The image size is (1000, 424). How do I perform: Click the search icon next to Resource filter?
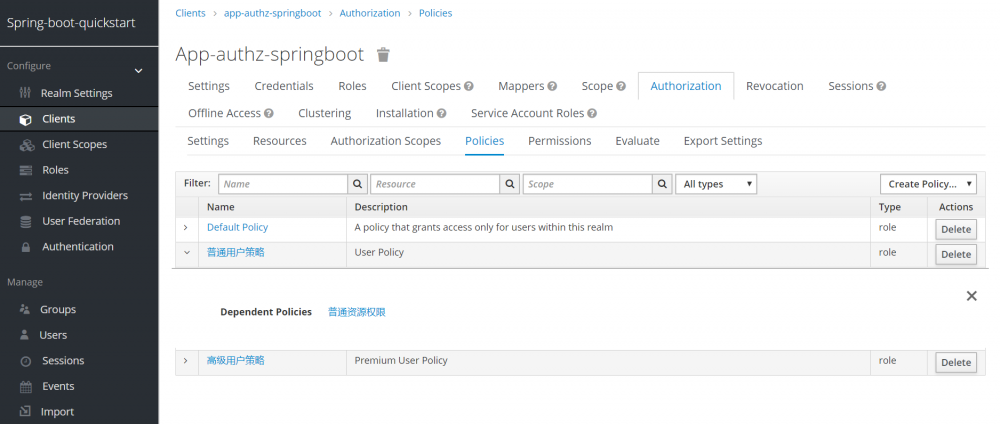coord(510,184)
